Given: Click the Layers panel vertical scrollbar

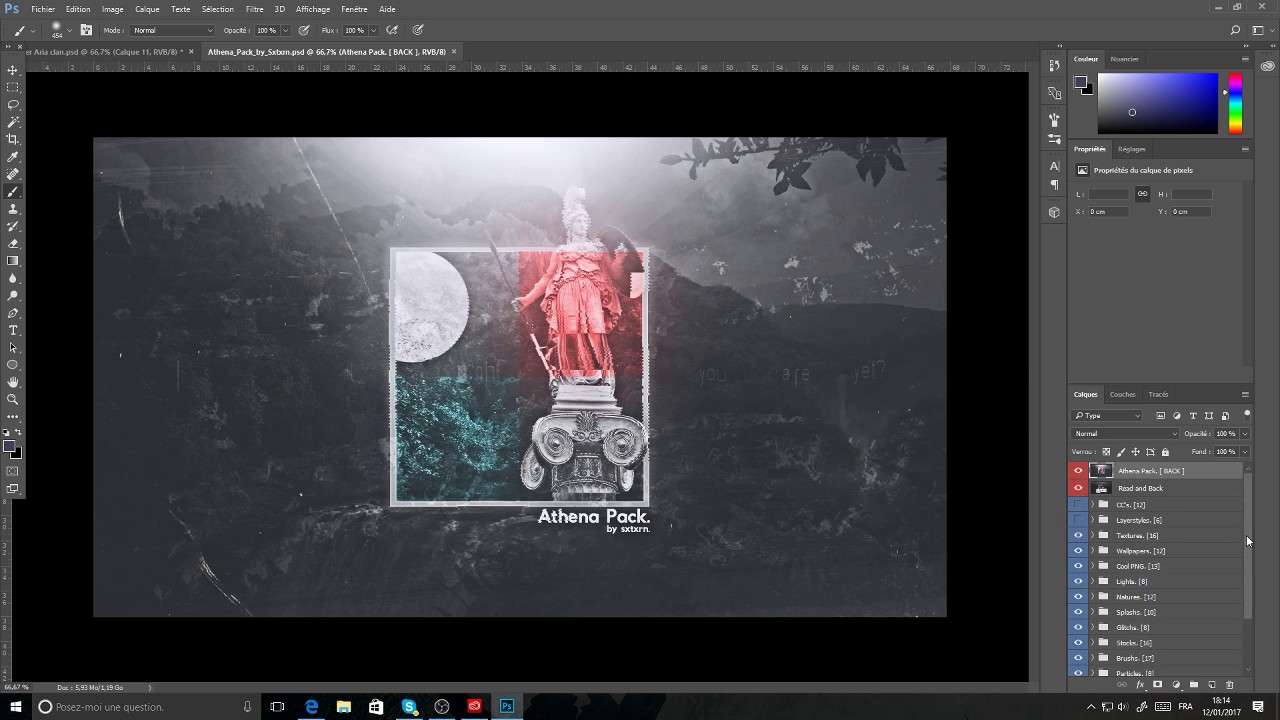Looking at the screenshot, I should 1247,545.
